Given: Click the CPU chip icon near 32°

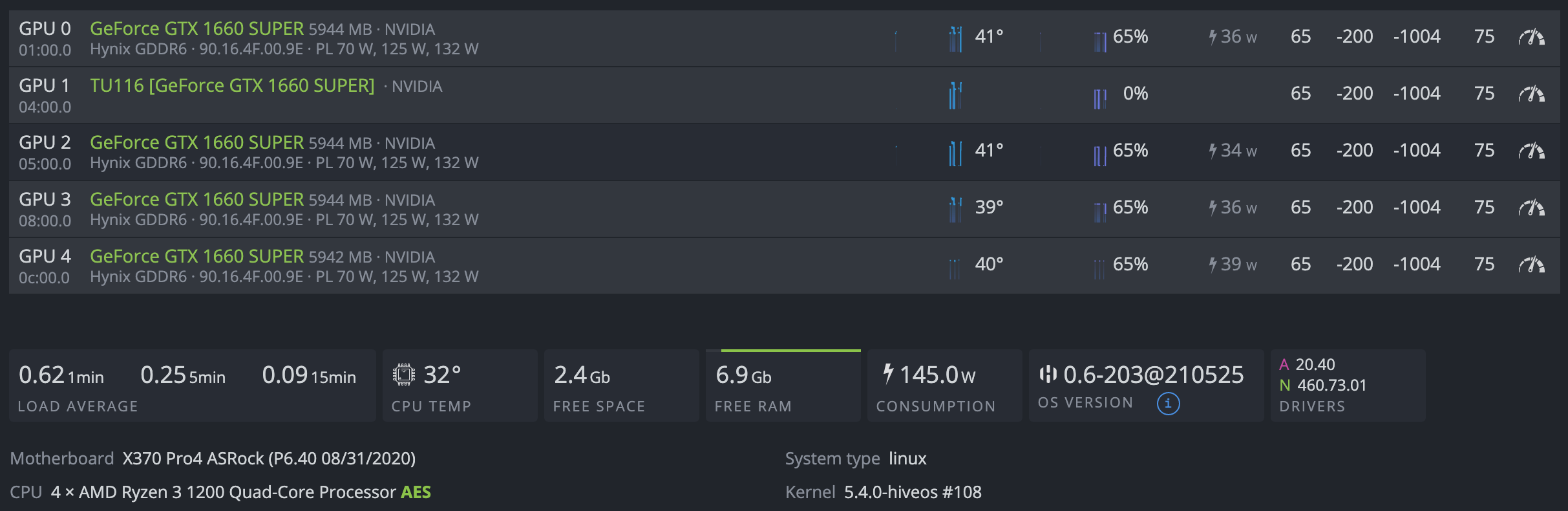Looking at the screenshot, I should click(404, 375).
